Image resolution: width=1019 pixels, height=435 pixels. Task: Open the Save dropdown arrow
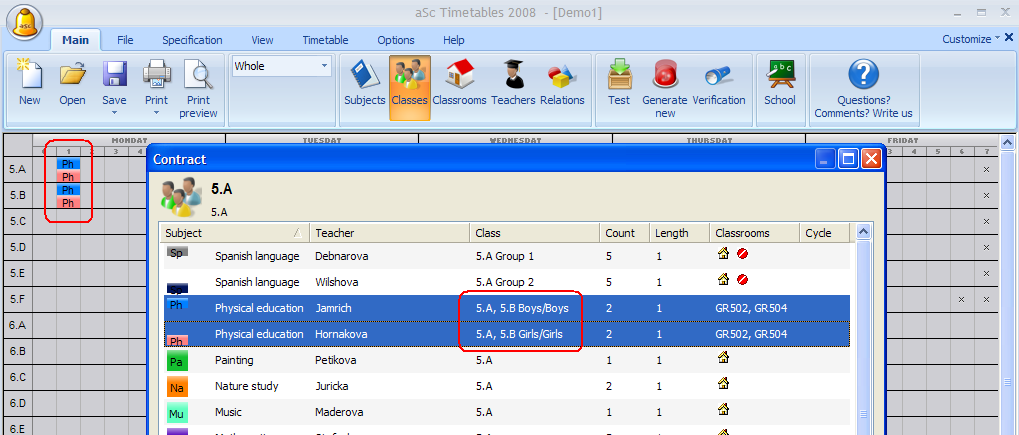[x=114, y=113]
